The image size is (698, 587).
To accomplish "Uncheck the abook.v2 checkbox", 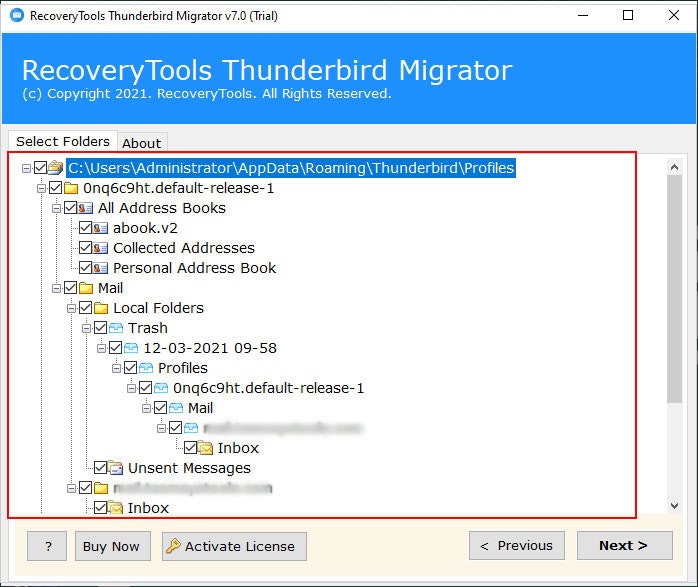I will click(85, 228).
